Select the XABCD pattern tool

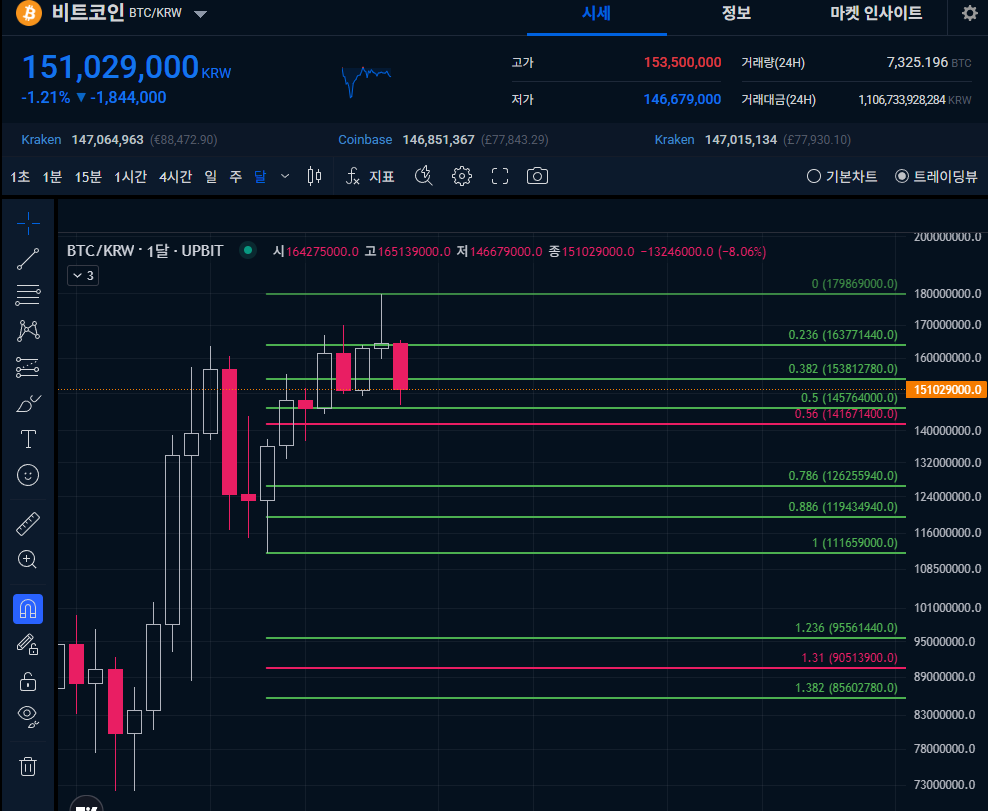coord(28,330)
